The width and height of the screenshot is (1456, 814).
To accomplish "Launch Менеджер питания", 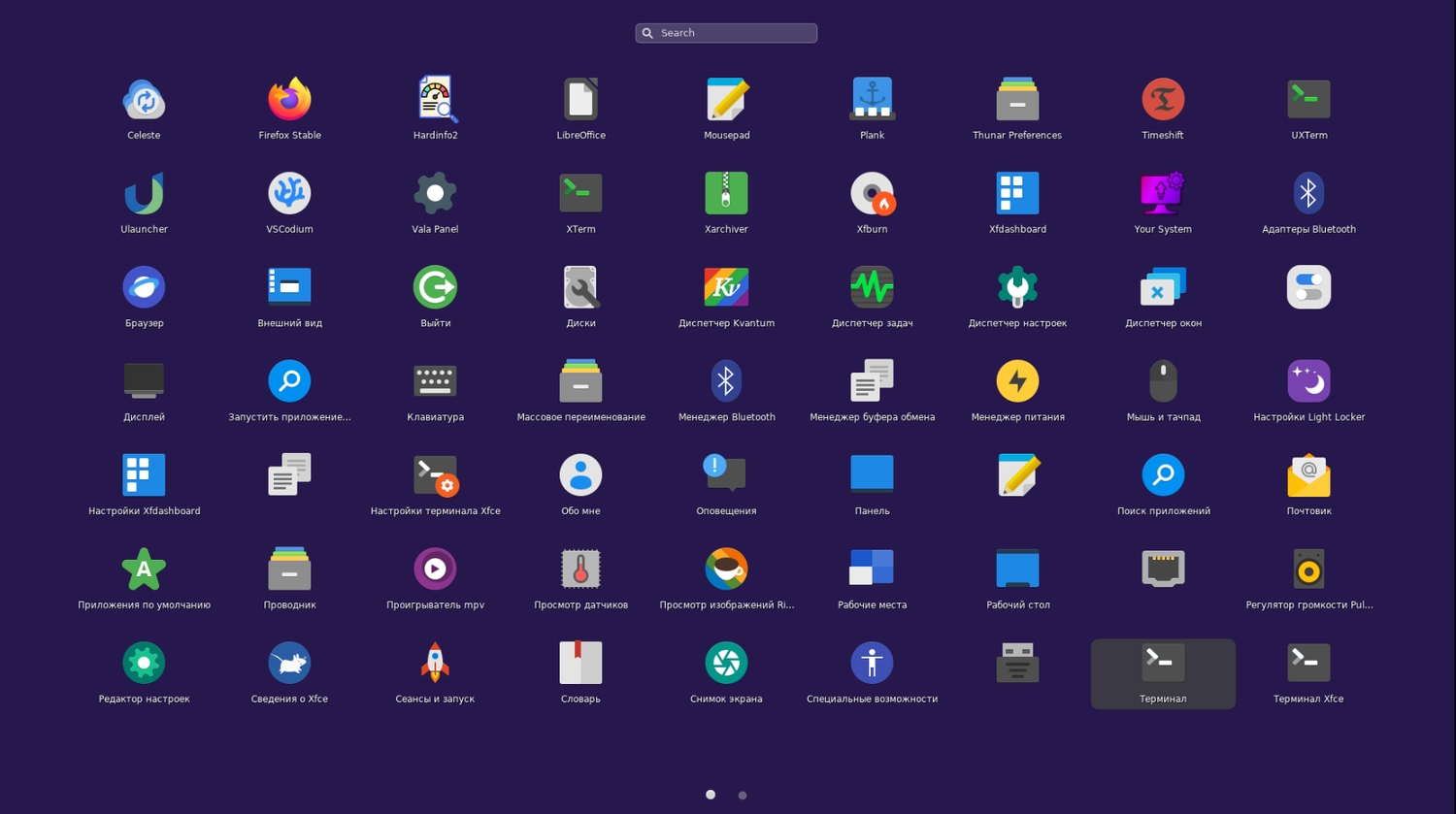I will (x=1017, y=381).
